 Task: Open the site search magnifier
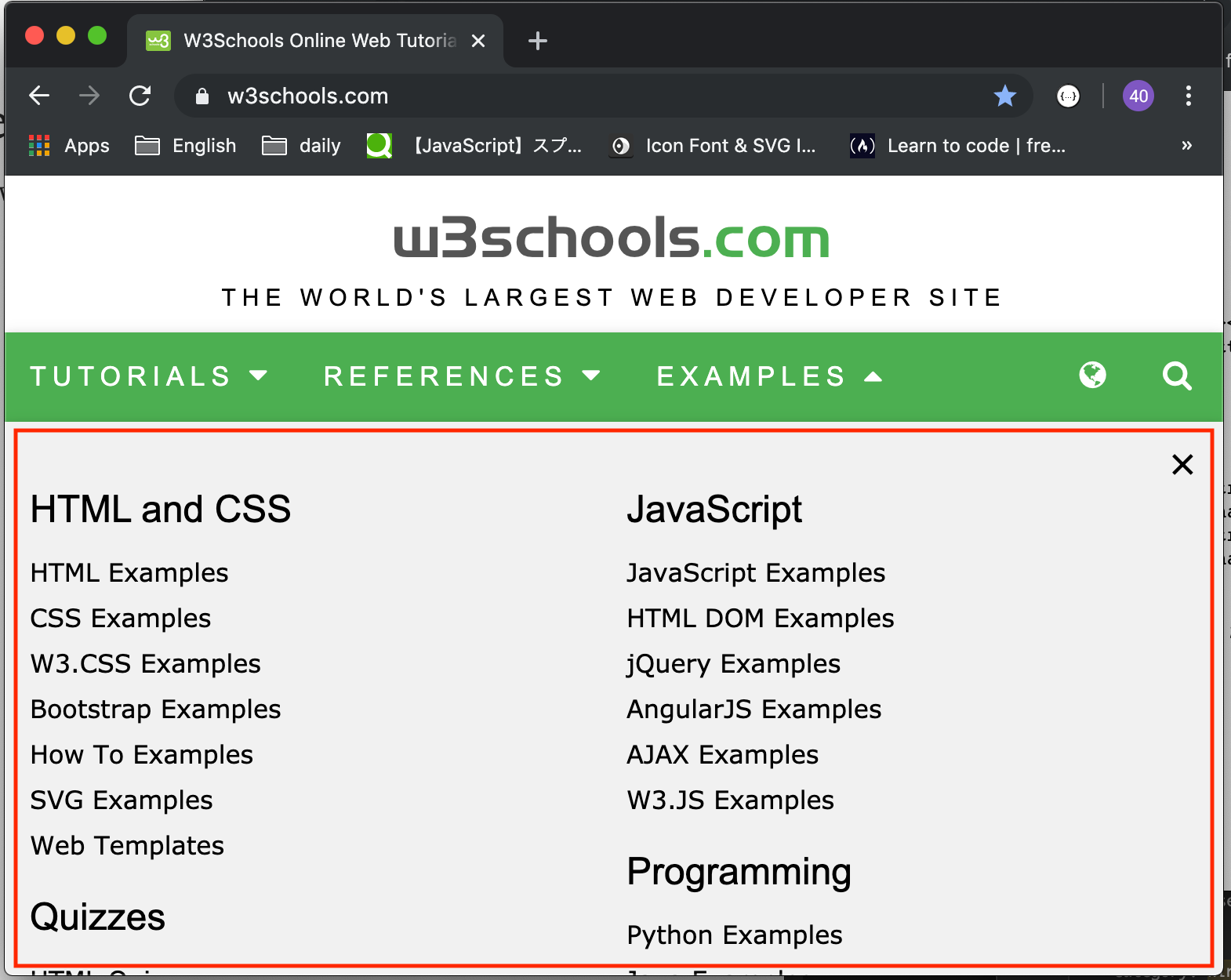coord(1177,376)
